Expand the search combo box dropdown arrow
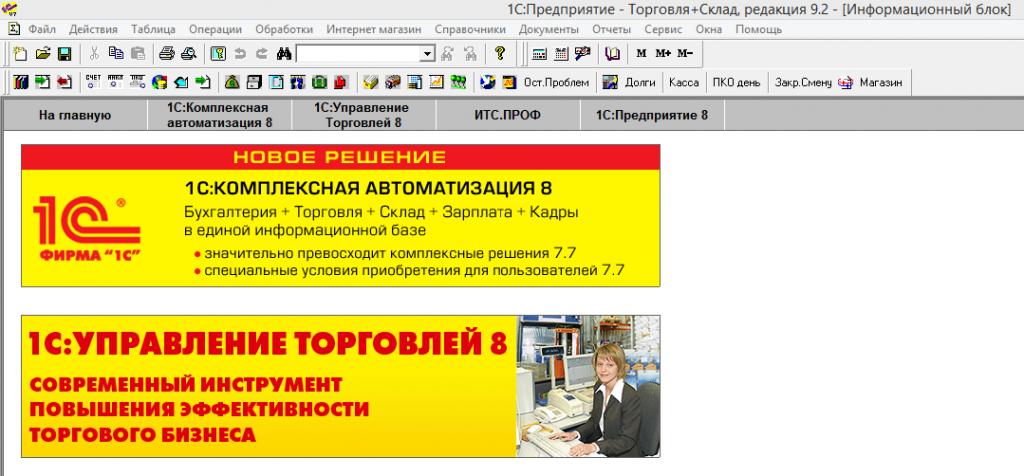This screenshot has height=476, width=1024. (428, 54)
